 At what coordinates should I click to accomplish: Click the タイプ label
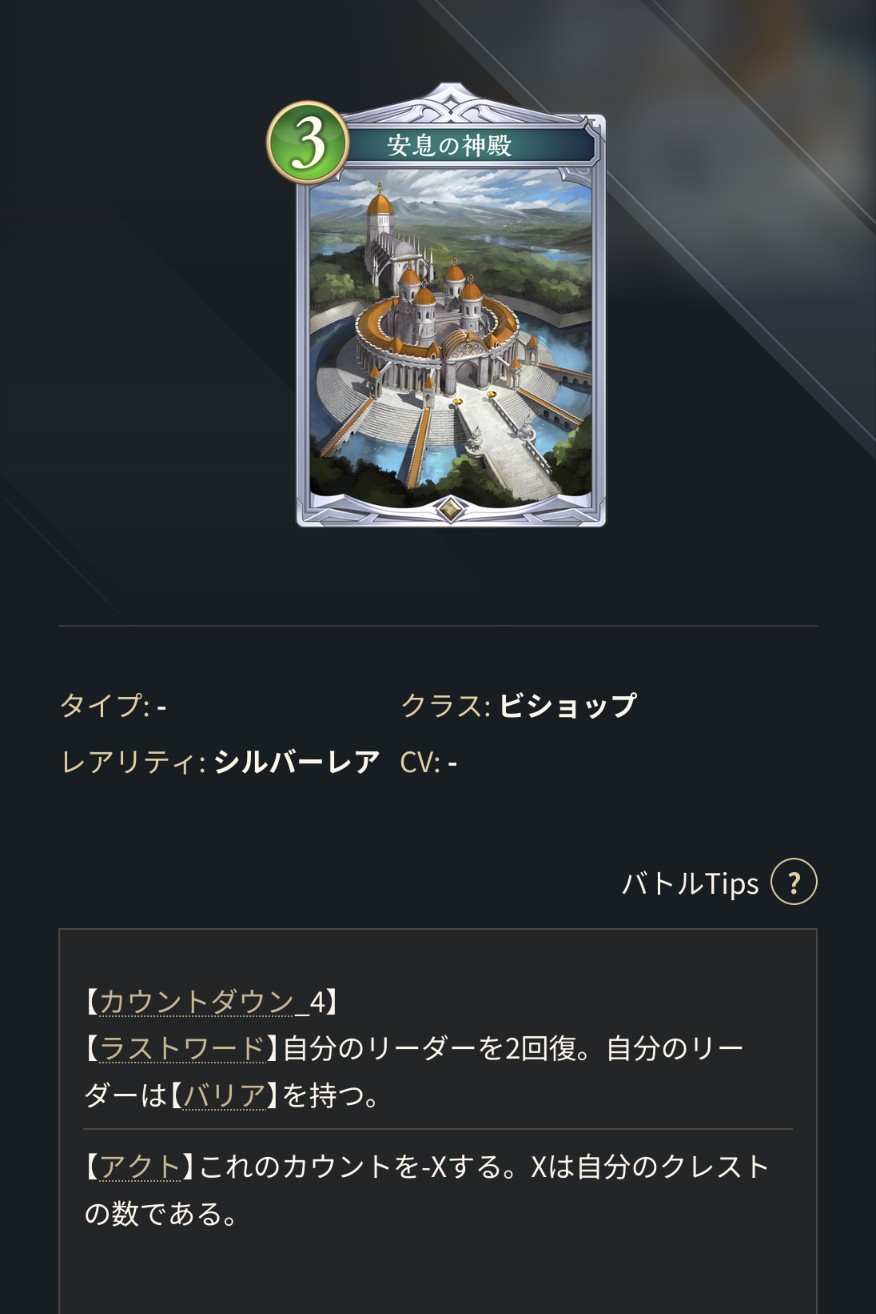coord(104,705)
